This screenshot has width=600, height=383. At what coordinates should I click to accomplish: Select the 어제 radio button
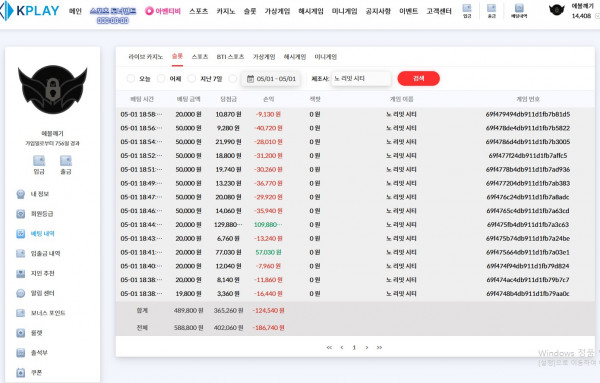[161, 78]
